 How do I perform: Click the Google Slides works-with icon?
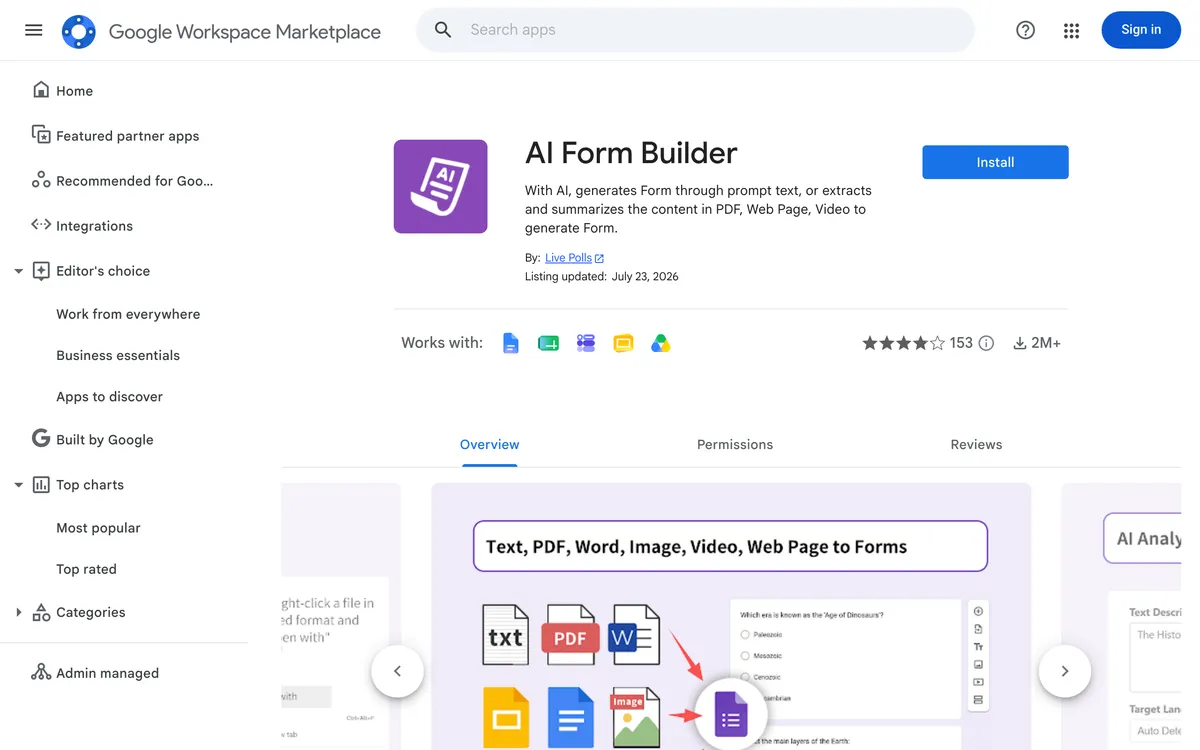623,343
